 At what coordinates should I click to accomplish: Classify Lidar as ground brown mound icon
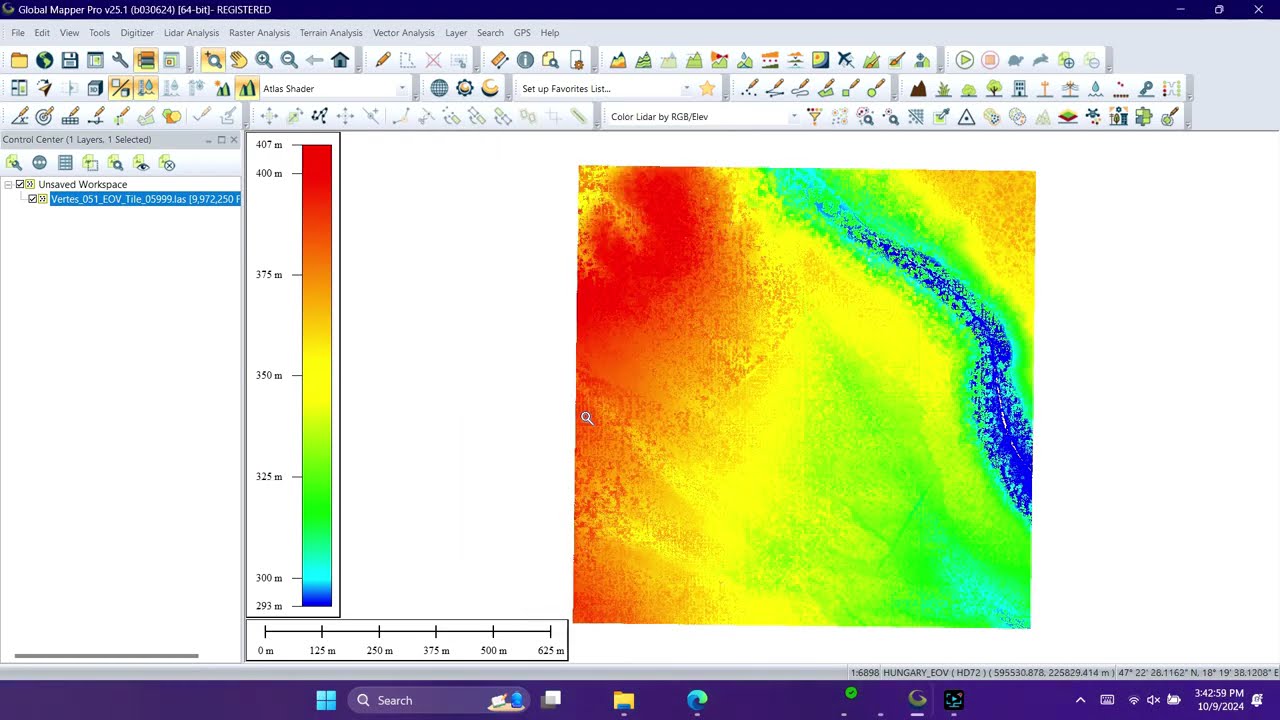tap(918, 89)
